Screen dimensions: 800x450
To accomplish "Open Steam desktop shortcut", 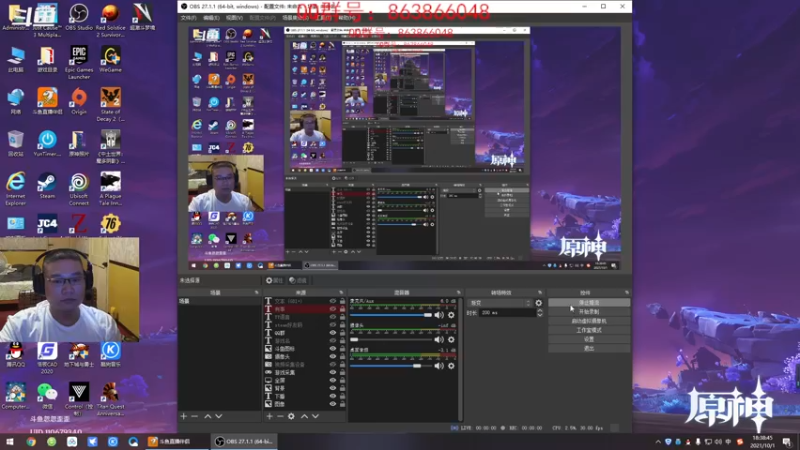I will click(47, 186).
